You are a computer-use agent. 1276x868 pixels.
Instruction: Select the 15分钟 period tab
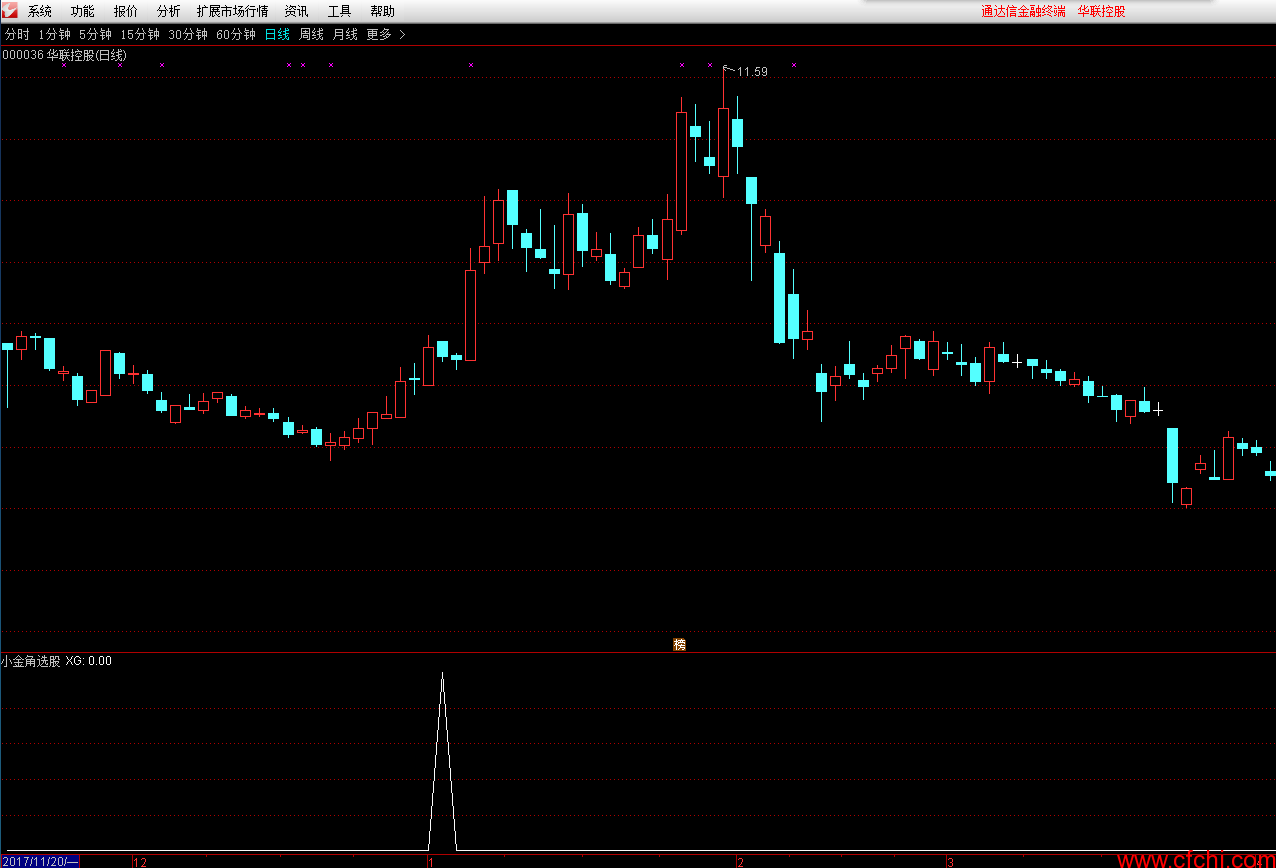[140, 34]
